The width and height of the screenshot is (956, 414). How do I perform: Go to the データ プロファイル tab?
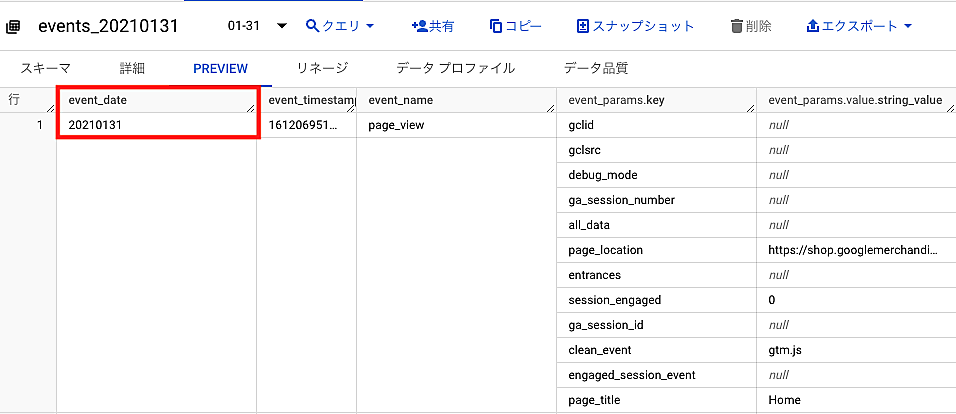coord(455,68)
